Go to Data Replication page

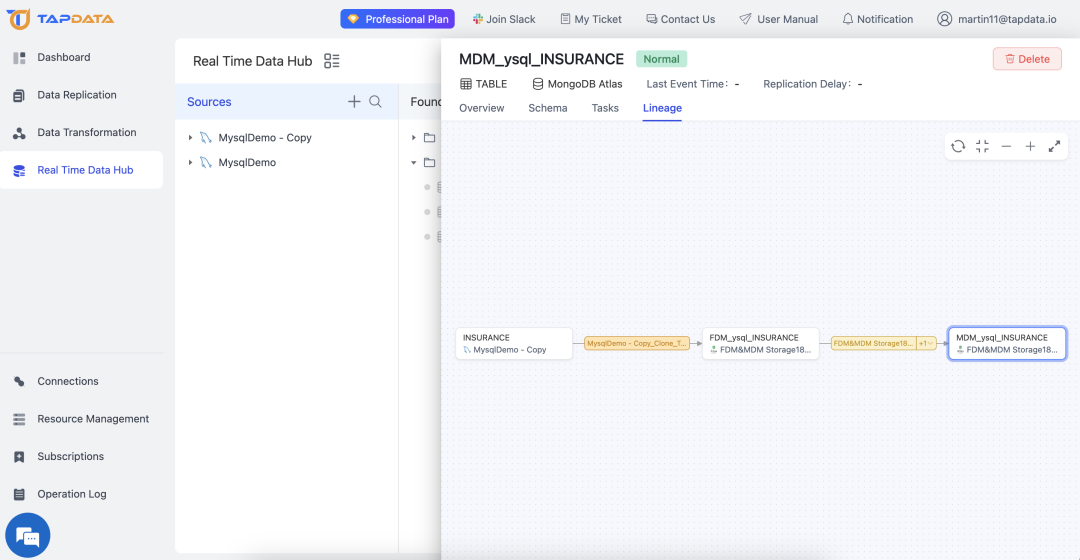pyautogui.click(x=76, y=95)
